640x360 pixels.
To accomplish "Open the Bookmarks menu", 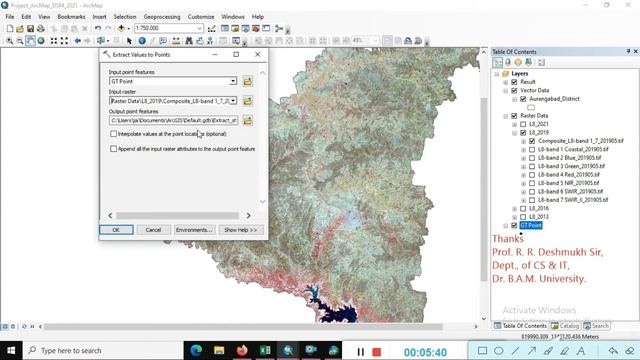I will pos(71,17).
